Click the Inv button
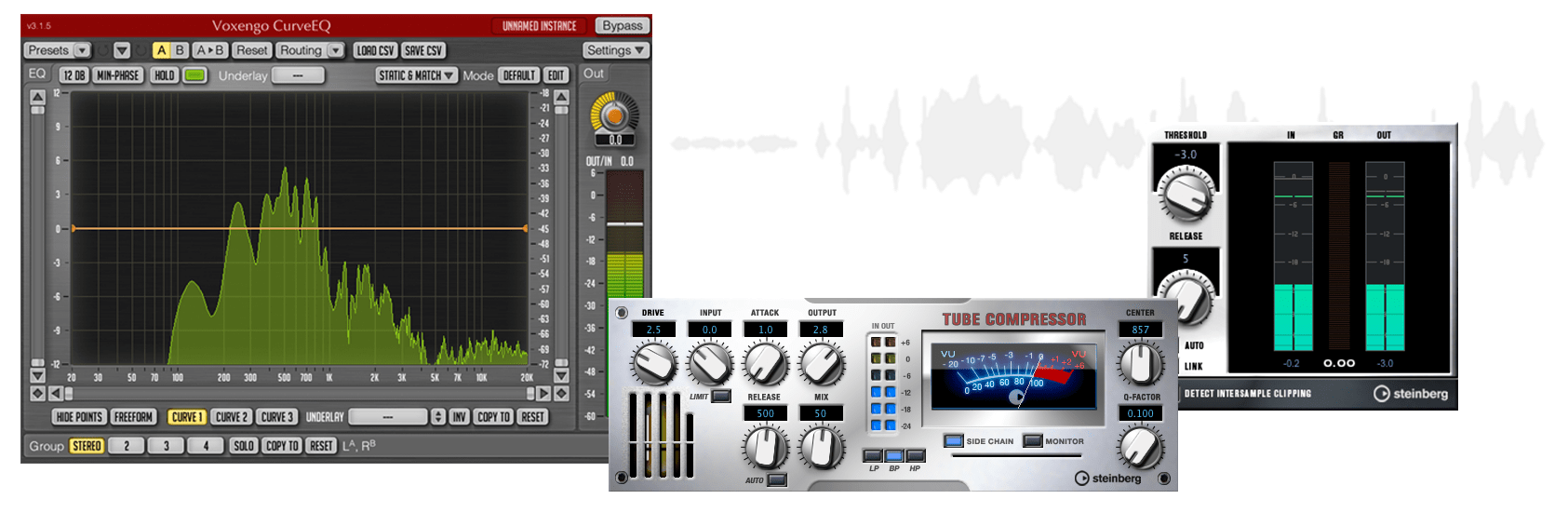Viewport: 1568px width, 526px height. click(x=459, y=417)
